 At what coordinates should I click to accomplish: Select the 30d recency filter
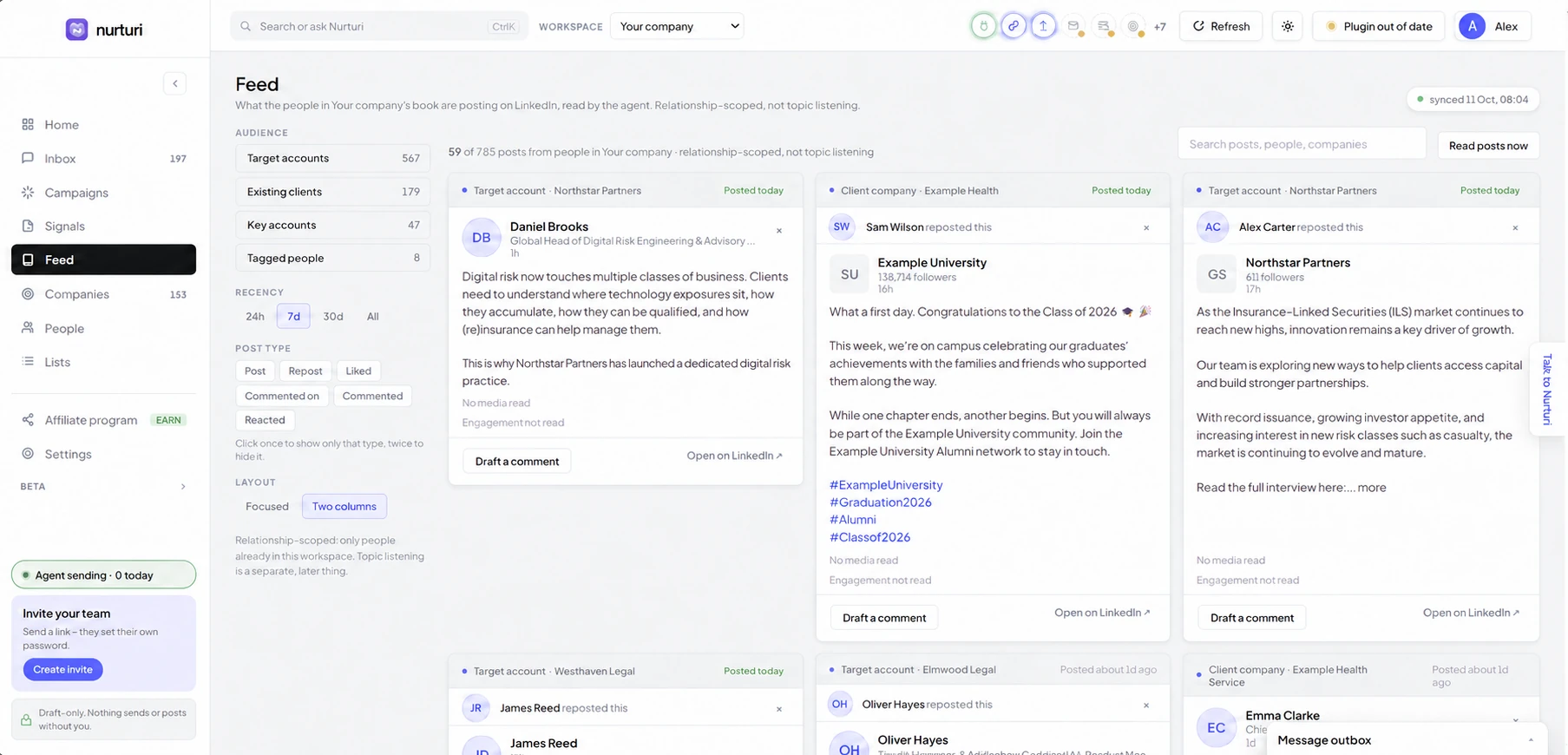click(x=333, y=317)
